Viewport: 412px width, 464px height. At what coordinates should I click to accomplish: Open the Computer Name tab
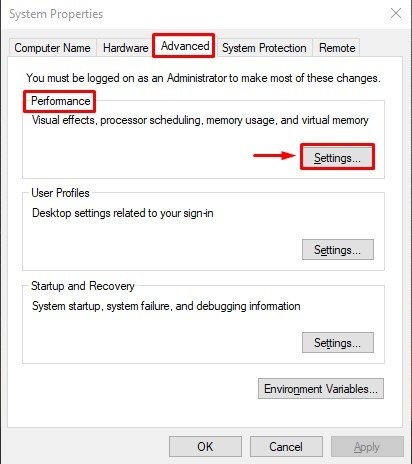(52, 48)
